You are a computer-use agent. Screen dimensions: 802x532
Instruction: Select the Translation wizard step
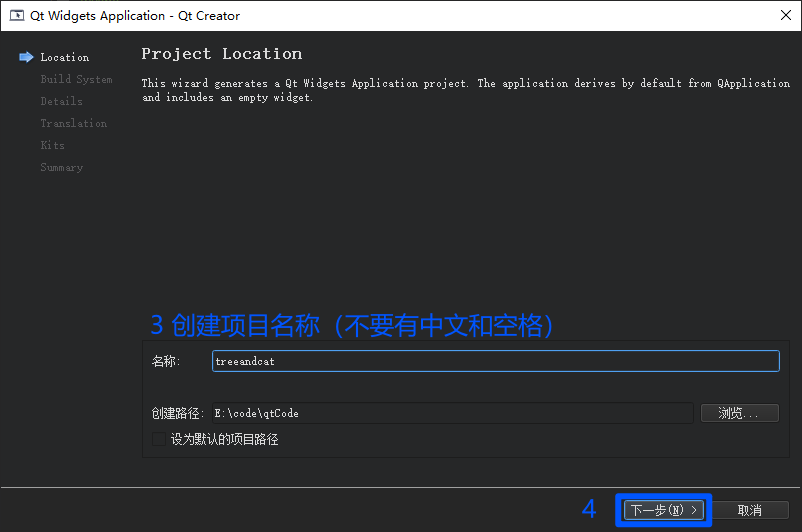coord(74,123)
